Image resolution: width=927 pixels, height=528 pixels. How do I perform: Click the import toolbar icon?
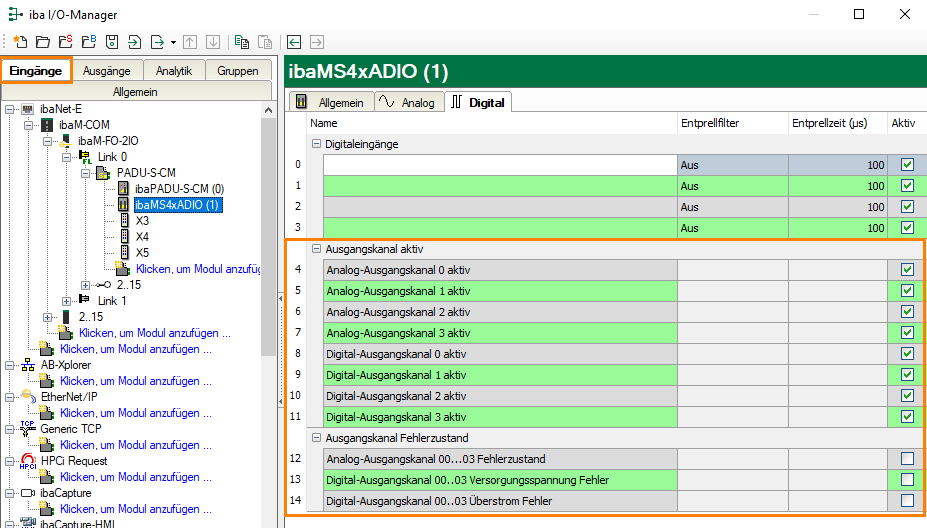click(134, 42)
